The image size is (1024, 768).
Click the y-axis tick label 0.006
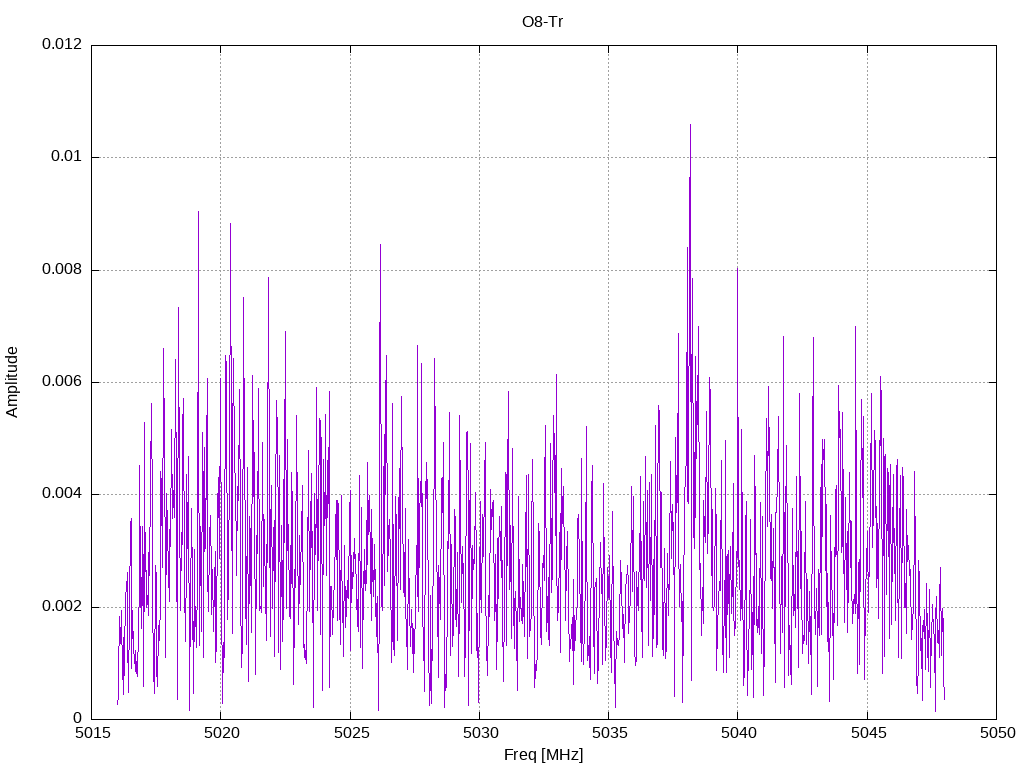point(62,381)
